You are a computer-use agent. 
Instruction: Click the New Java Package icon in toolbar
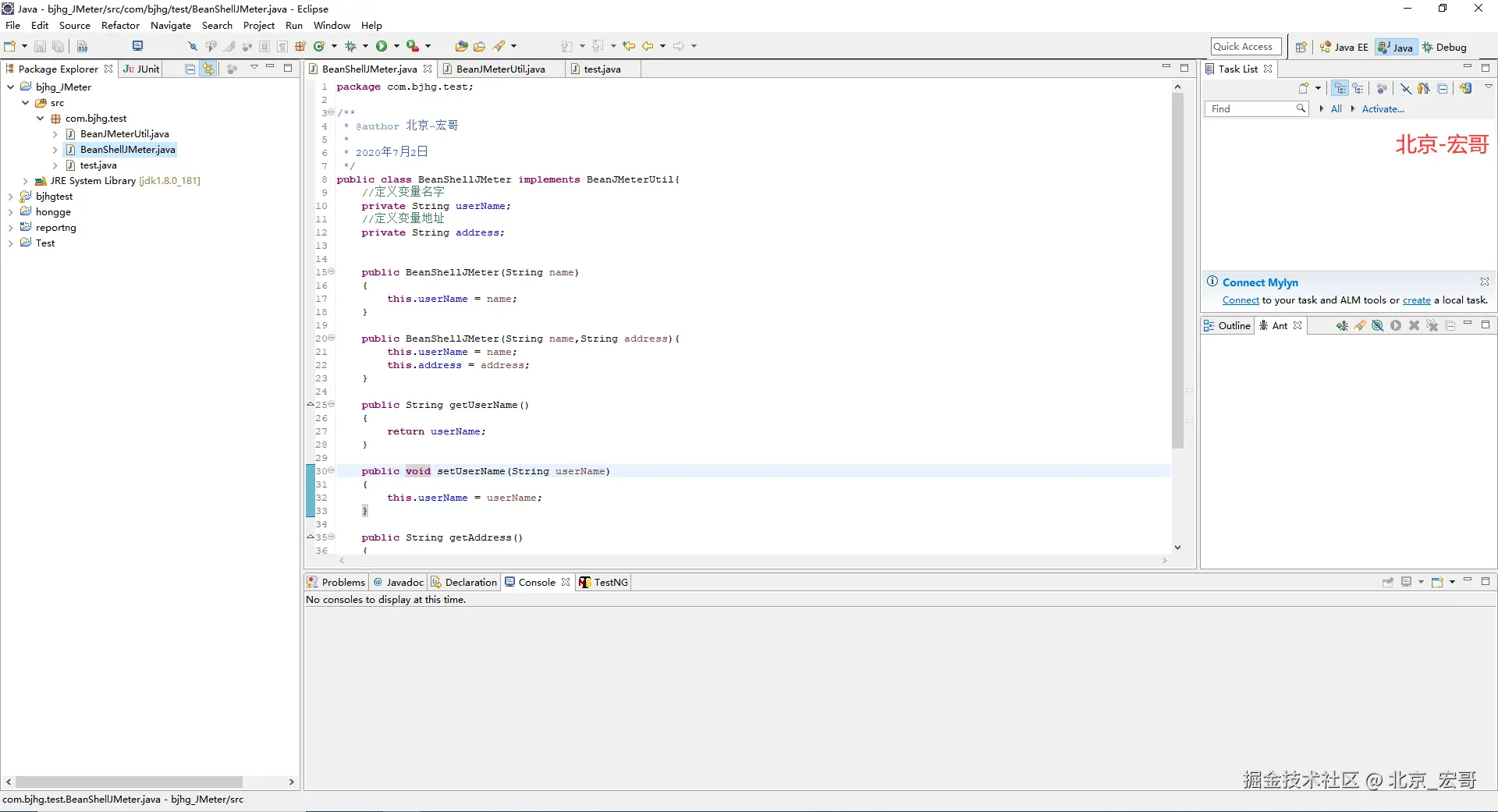[x=300, y=47]
